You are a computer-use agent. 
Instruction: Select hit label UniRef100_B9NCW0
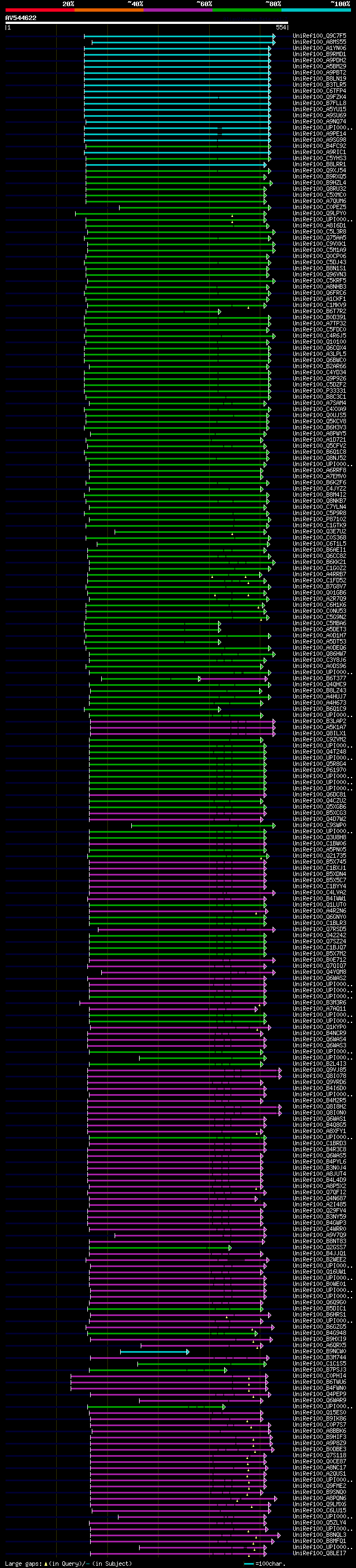tap(319, 1352)
